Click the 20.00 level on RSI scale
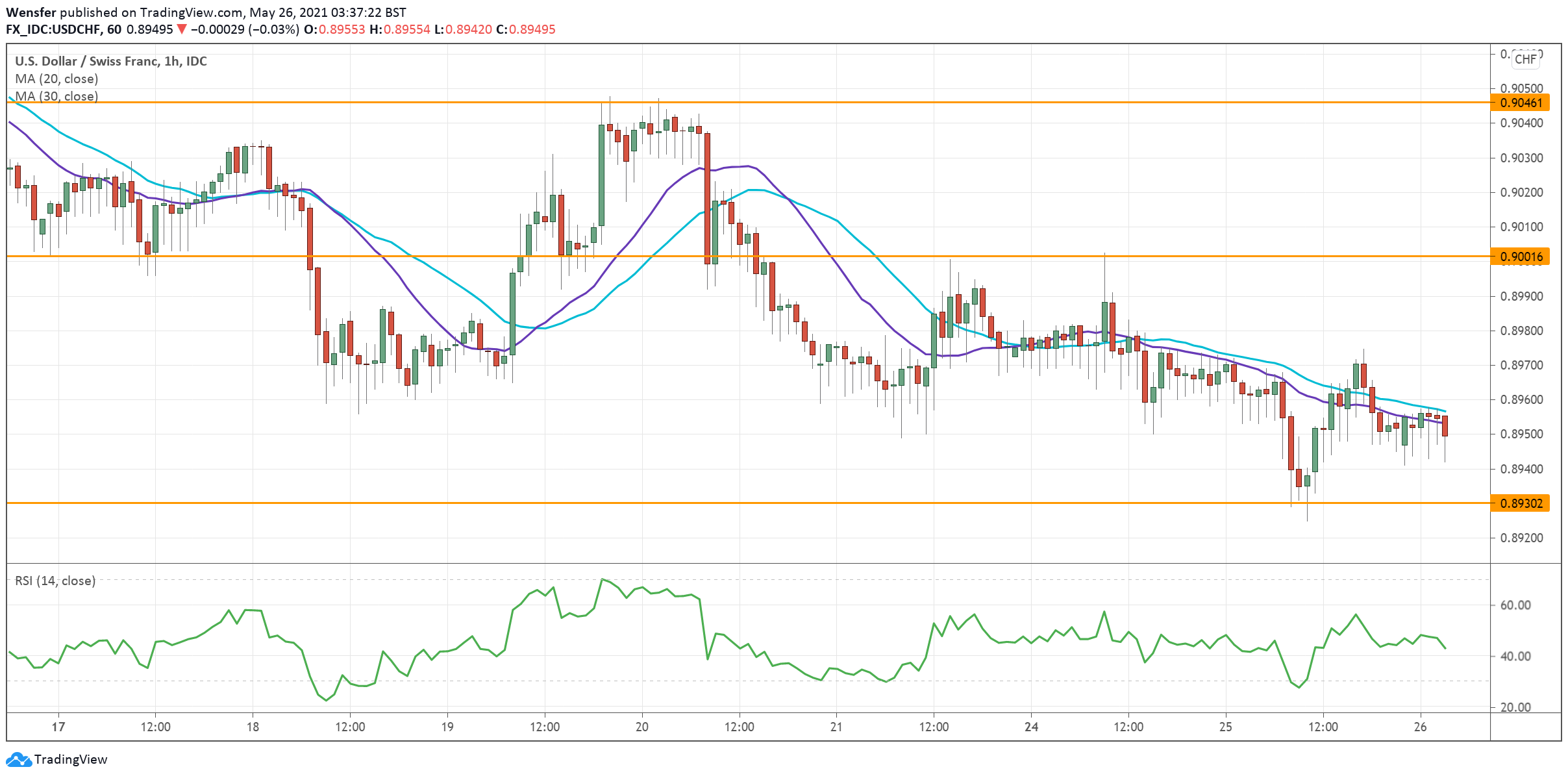Screen dimensions: 1568x778 pos(1515,707)
